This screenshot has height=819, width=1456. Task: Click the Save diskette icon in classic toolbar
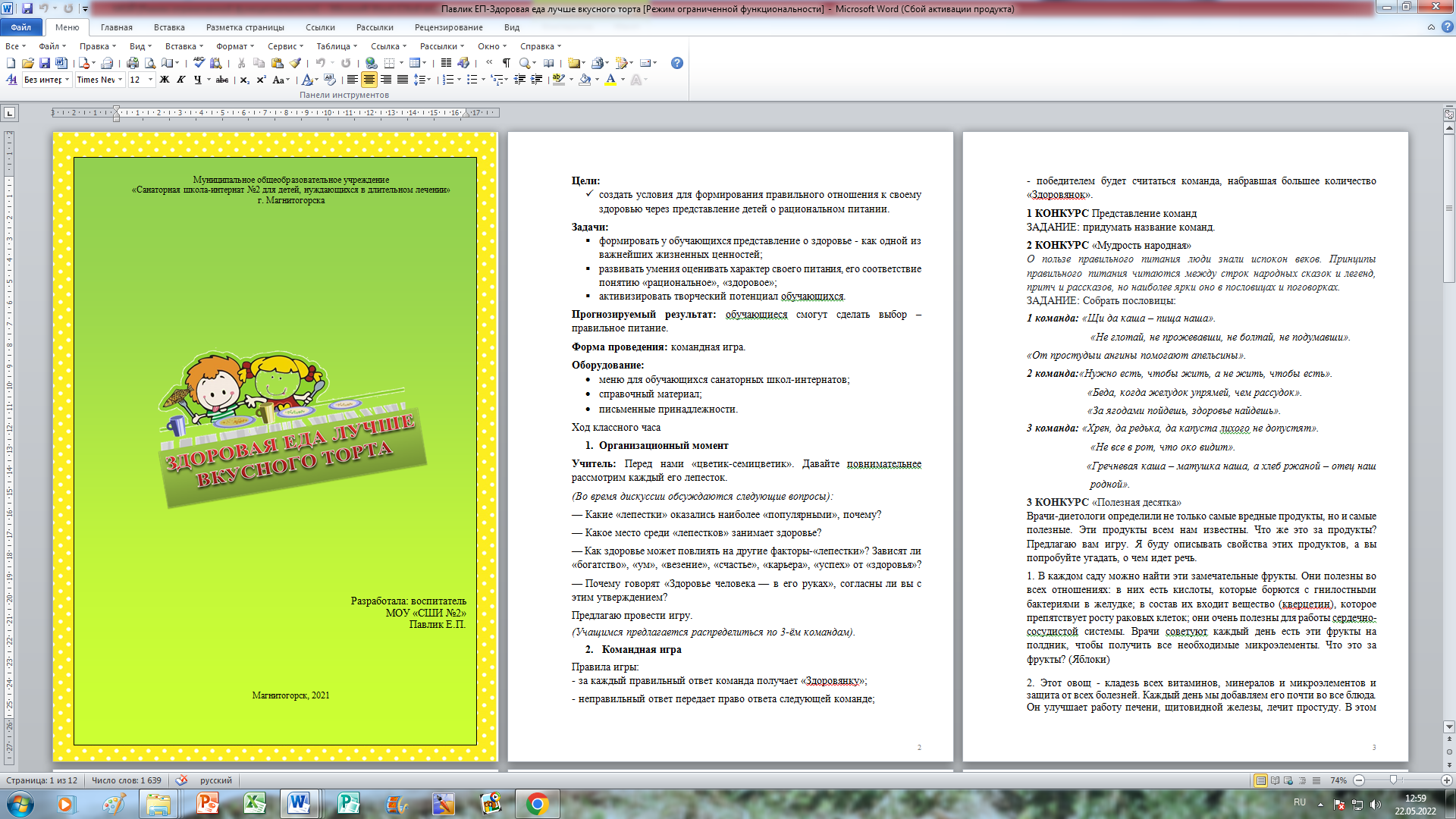click(x=45, y=63)
